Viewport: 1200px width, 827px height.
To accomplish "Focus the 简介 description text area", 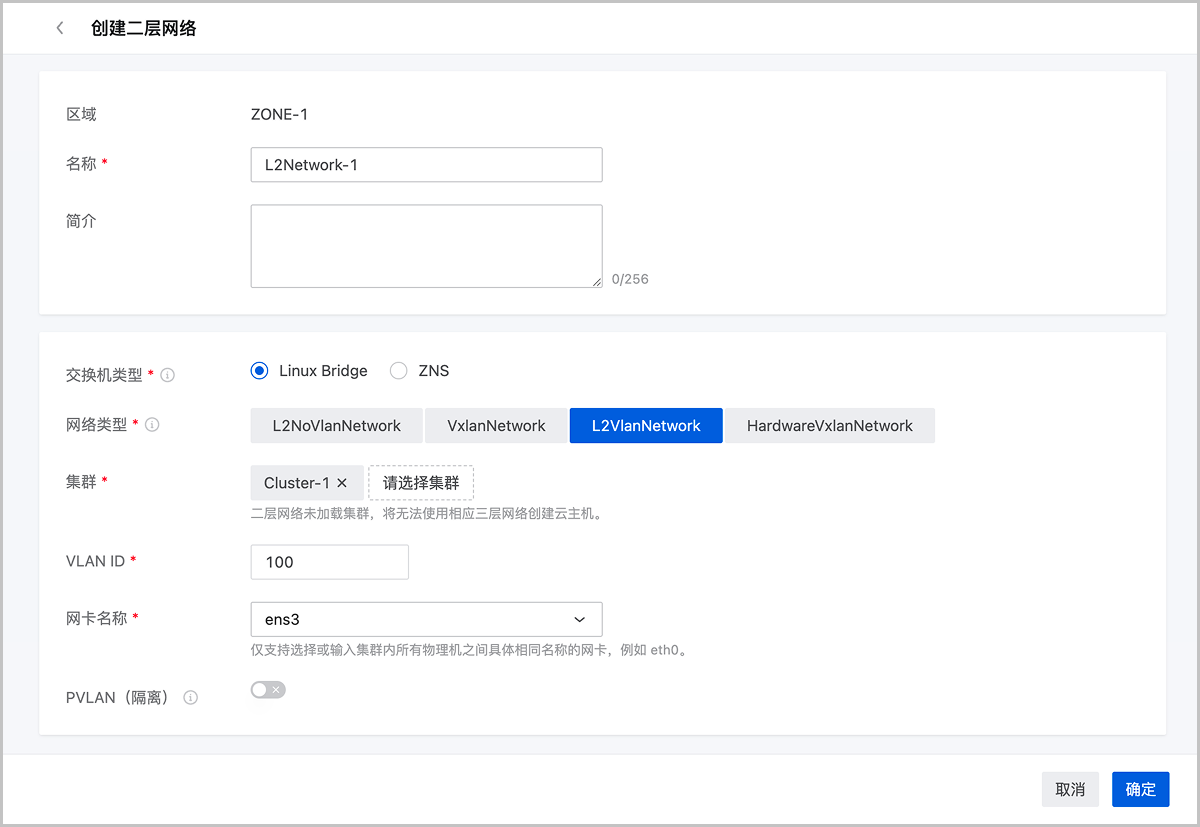I will 426,246.
